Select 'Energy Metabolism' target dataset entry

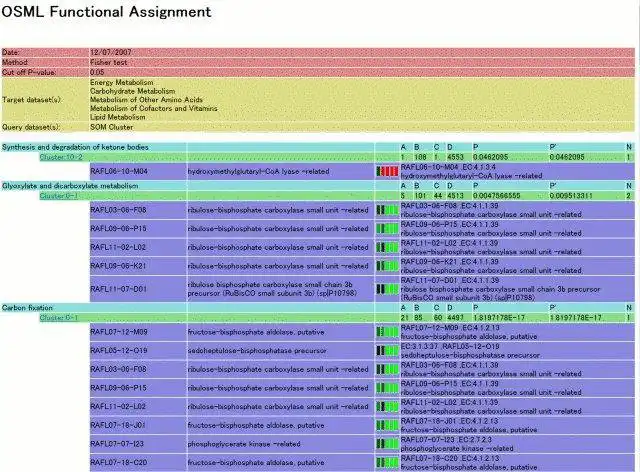point(122,82)
